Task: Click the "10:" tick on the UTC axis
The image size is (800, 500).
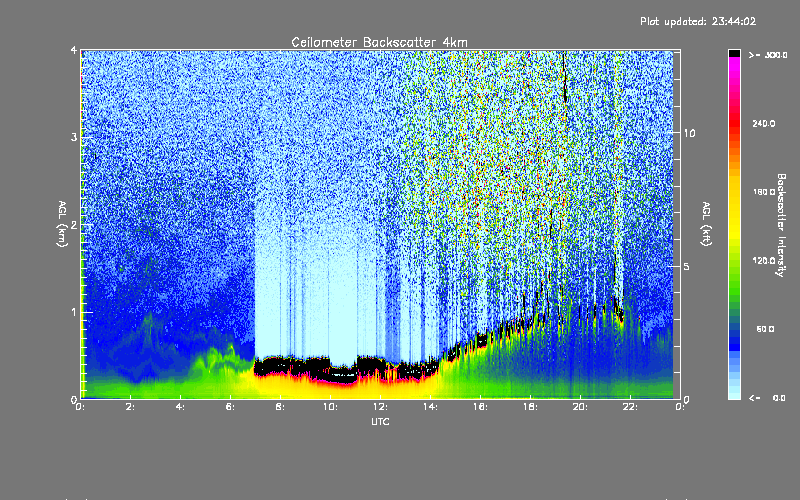Action: tap(330, 407)
